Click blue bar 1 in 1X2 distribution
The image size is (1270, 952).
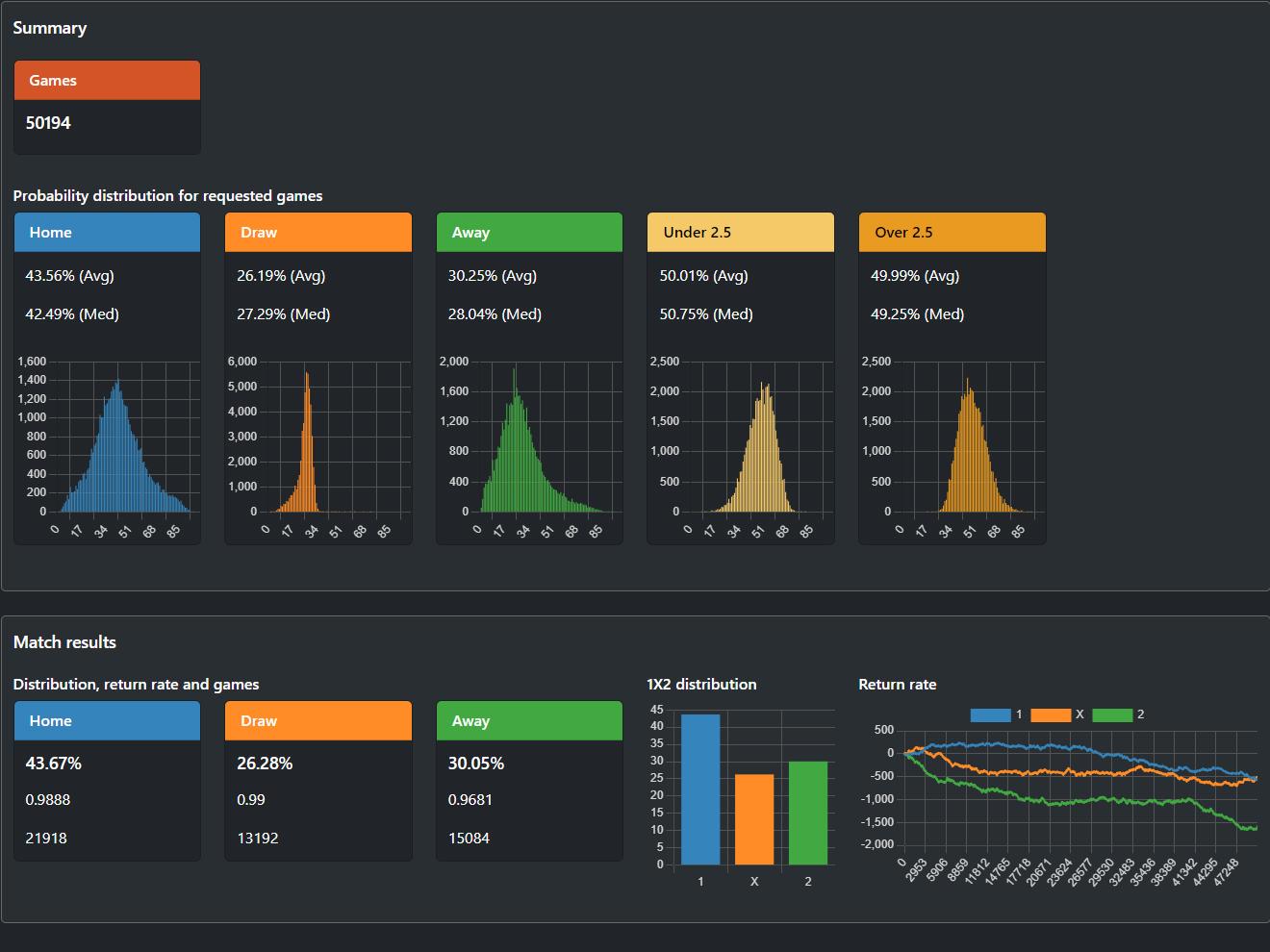coord(700,789)
